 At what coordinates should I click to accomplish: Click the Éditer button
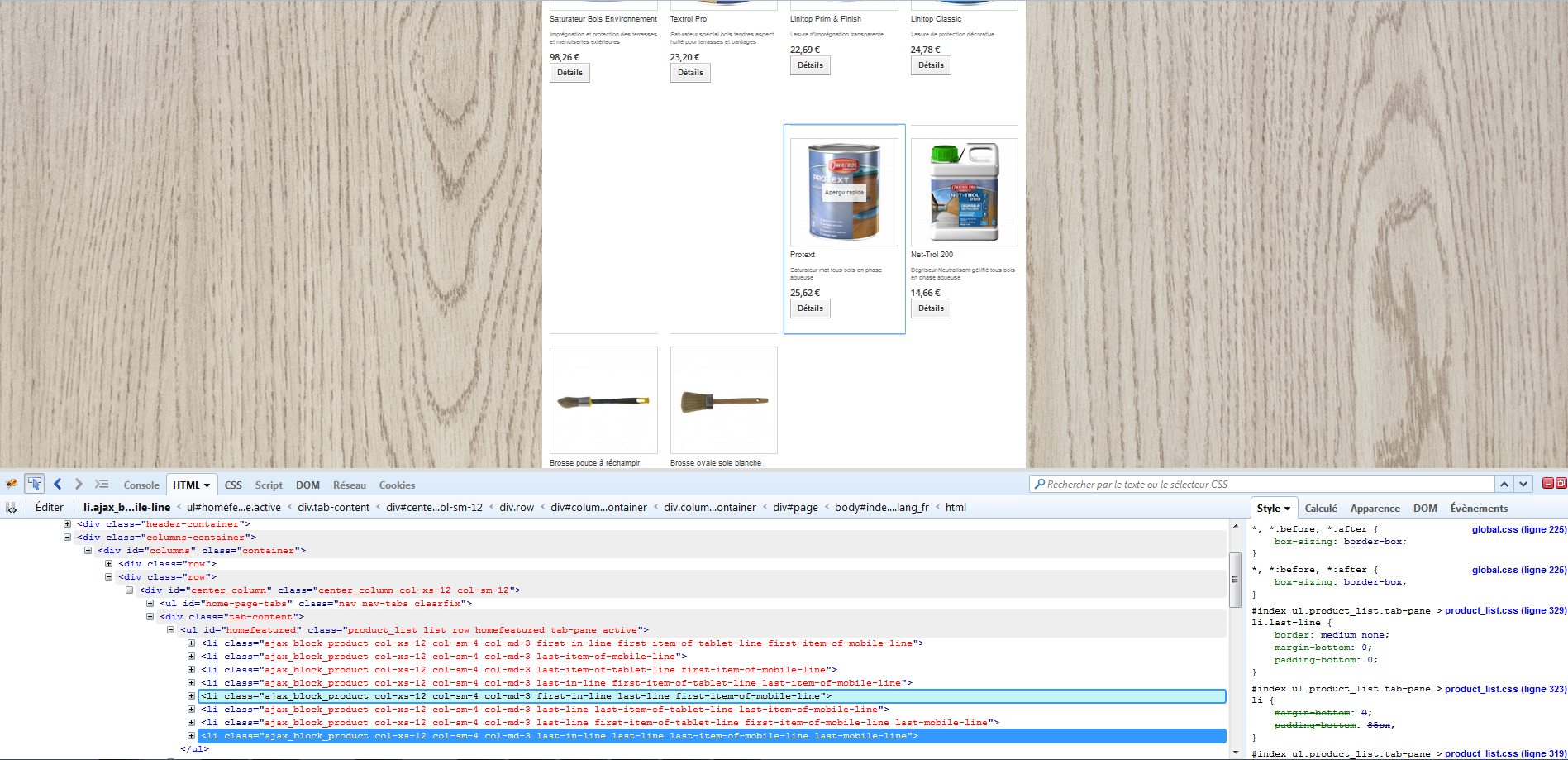click(x=50, y=508)
